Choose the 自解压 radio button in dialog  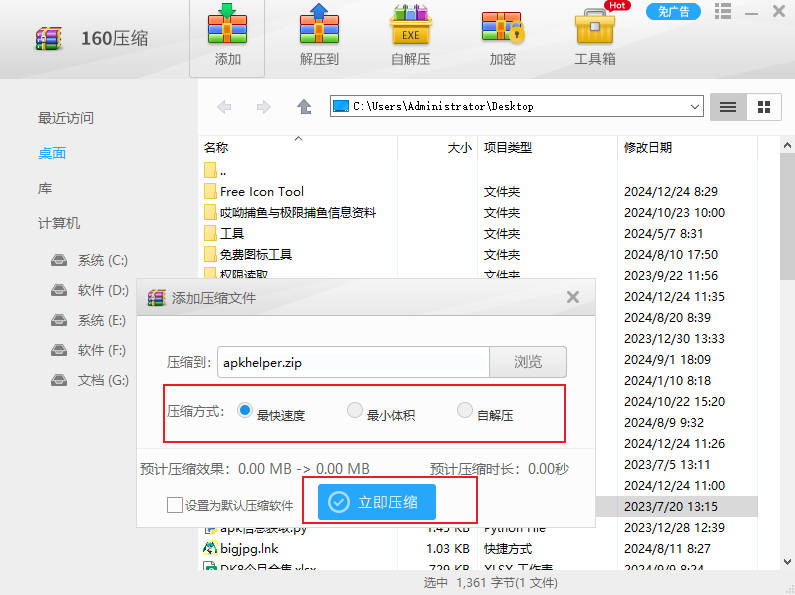(464, 410)
